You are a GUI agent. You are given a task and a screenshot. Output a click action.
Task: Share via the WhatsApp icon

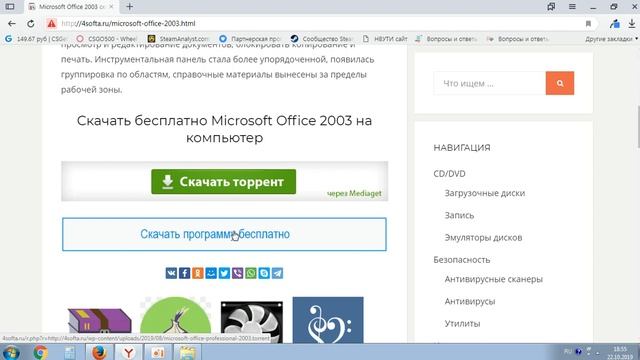pos(251,273)
